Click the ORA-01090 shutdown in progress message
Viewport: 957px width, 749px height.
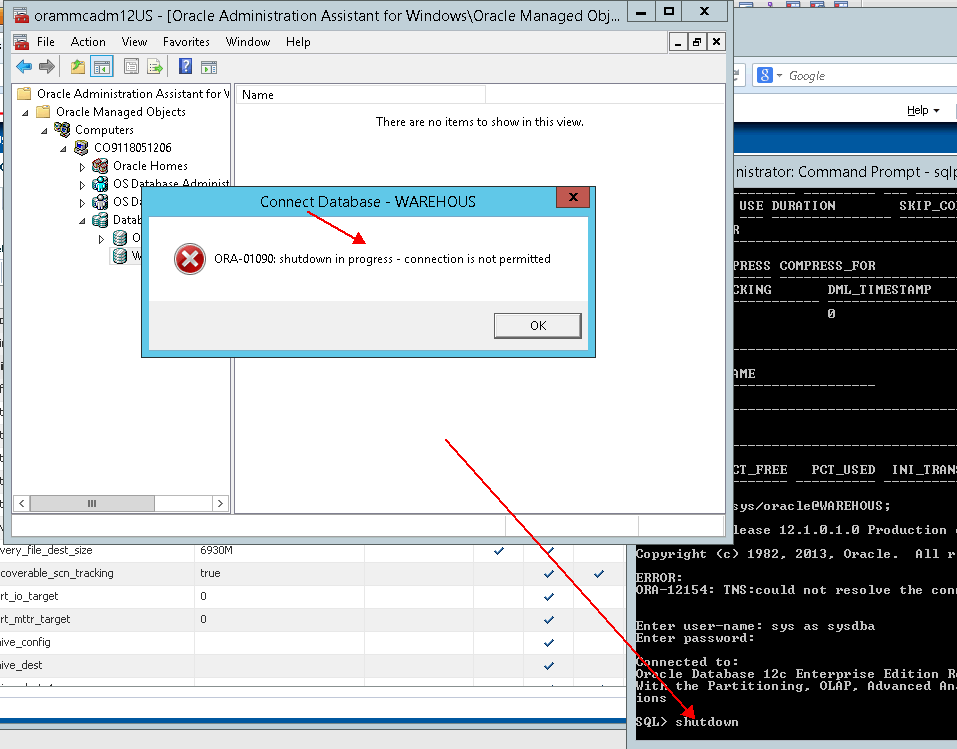coord(382,259)
